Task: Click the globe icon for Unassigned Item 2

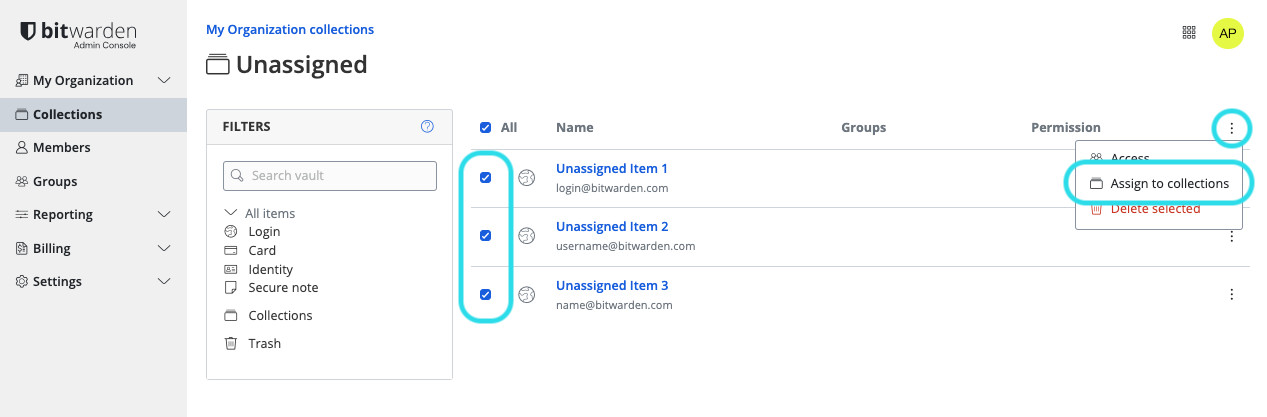Action: pyautogui.click(x=527, y=236)
